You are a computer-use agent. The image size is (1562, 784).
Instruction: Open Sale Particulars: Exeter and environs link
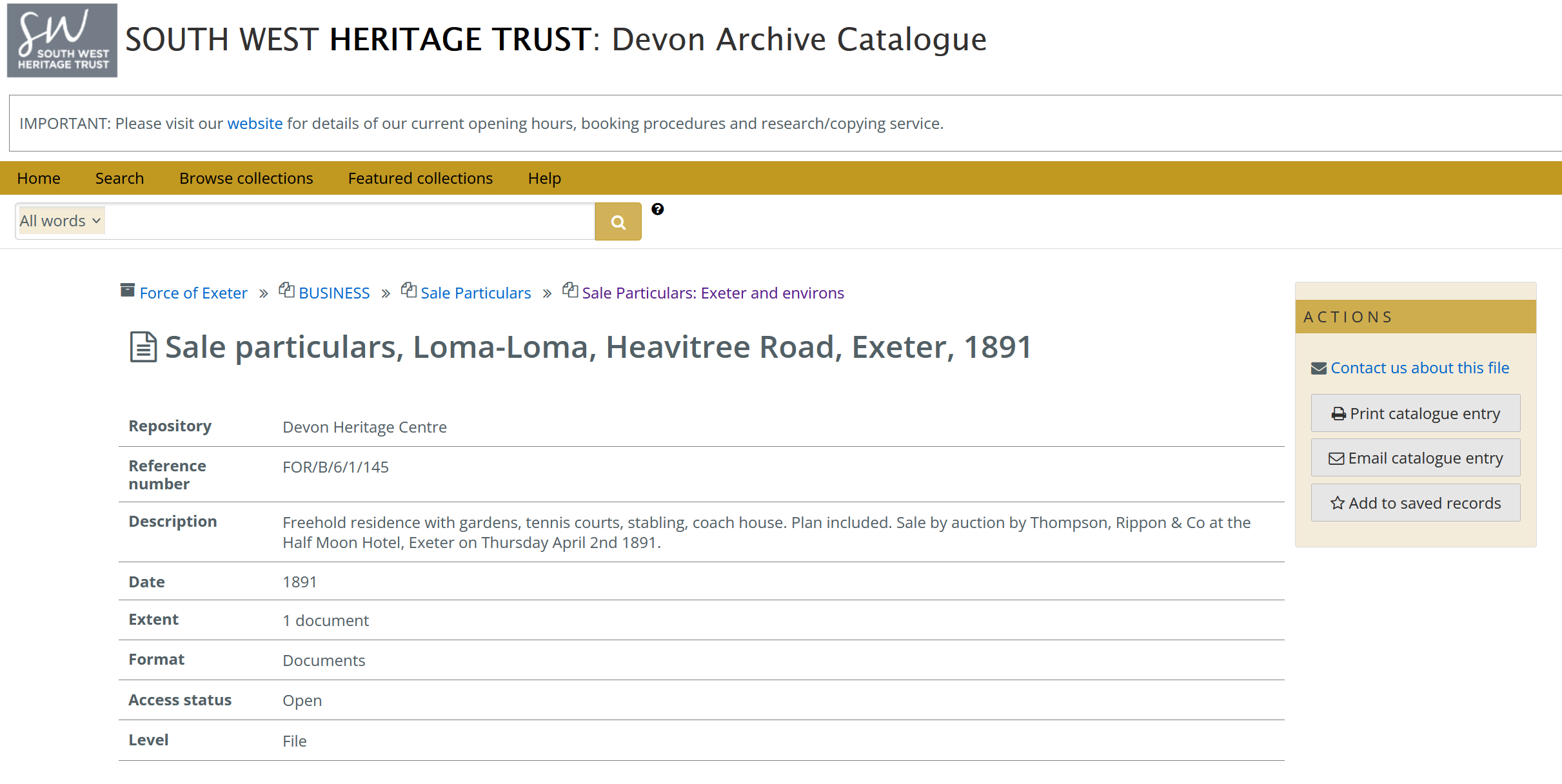(713, 293)
